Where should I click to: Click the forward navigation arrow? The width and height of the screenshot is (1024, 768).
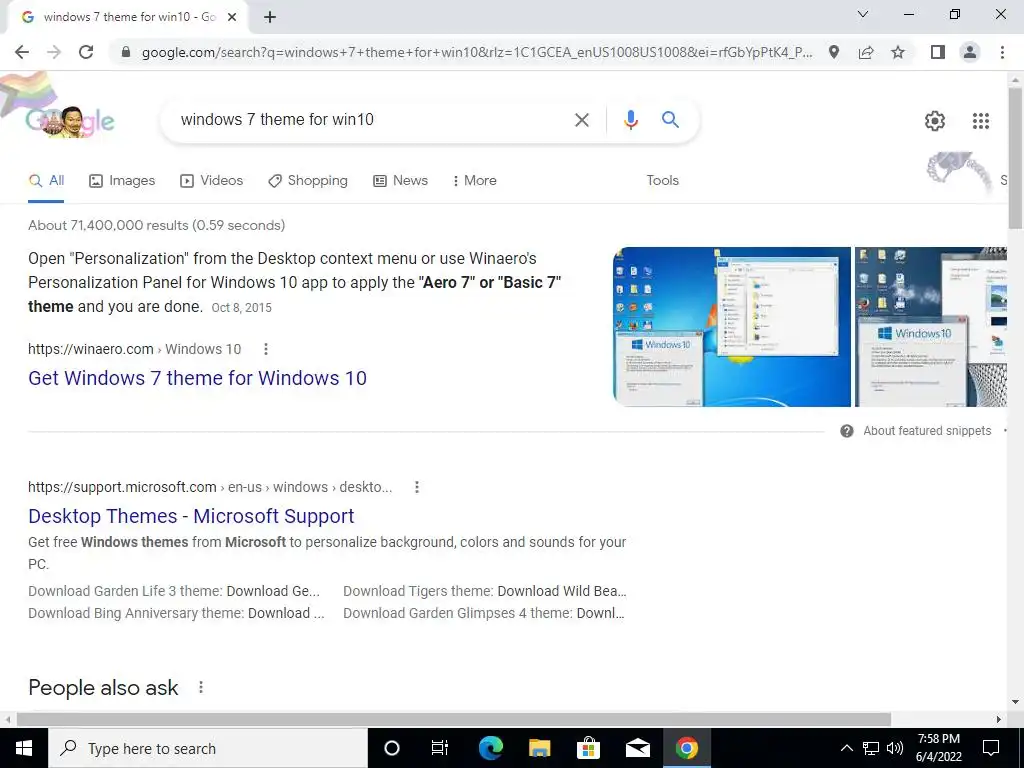[54, 52]
